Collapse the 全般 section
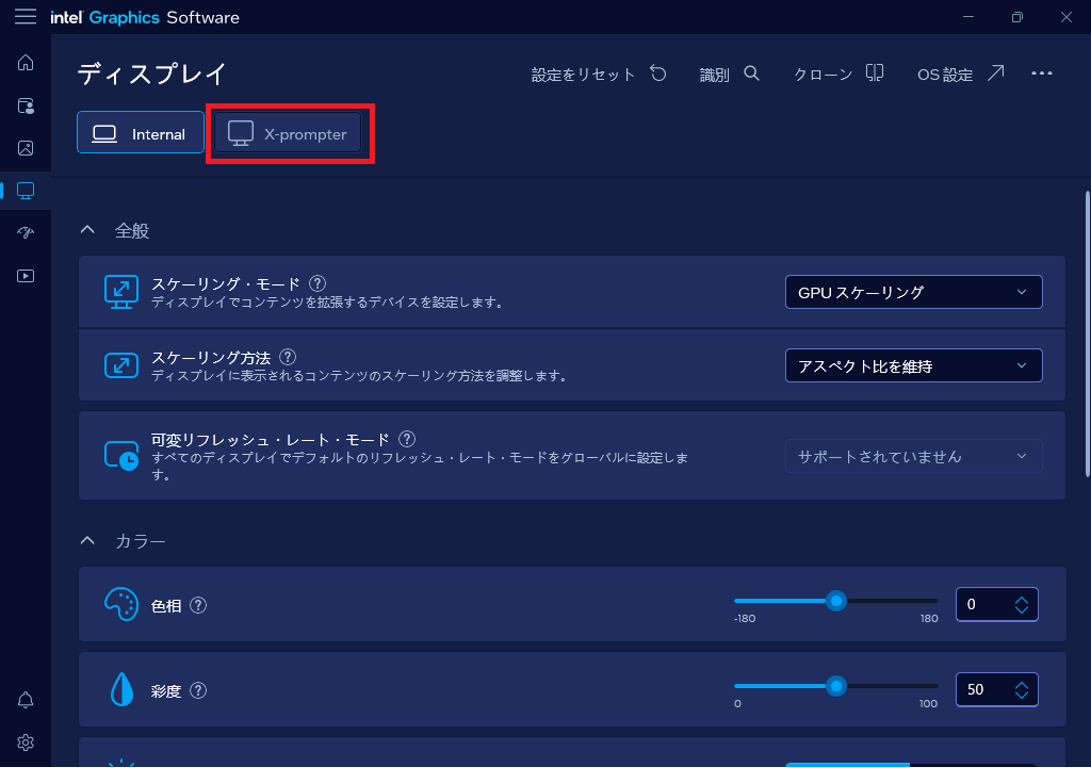This screenshot has width=1091, height=768. 87,230
